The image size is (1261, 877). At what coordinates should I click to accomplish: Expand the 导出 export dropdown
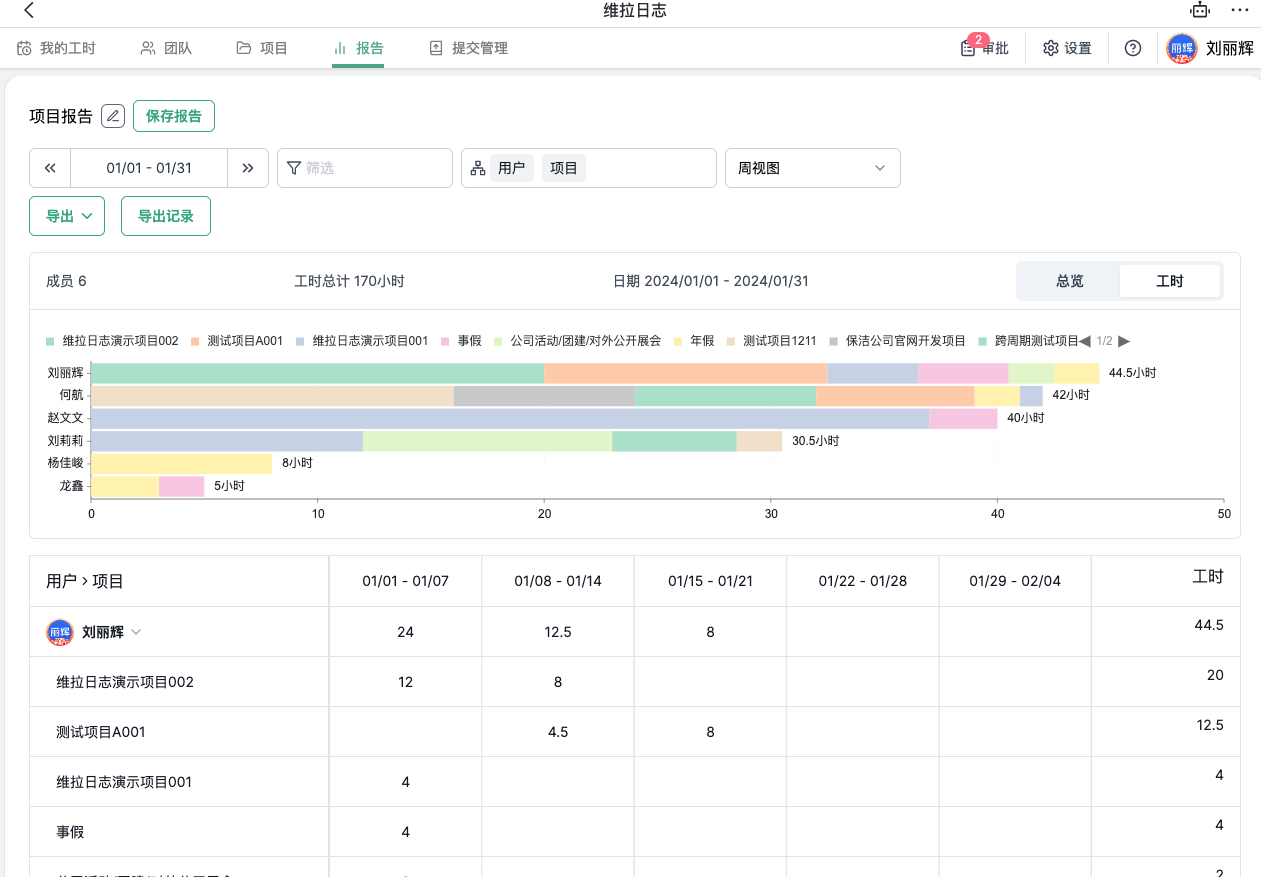click(x=67, y=216)
